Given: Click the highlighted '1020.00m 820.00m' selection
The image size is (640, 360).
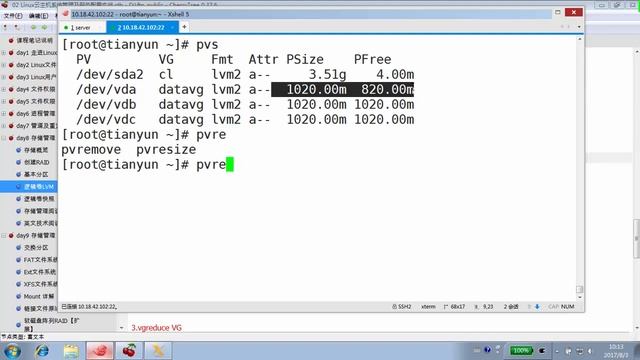Looking at the screenshot, I should point(342,89).
